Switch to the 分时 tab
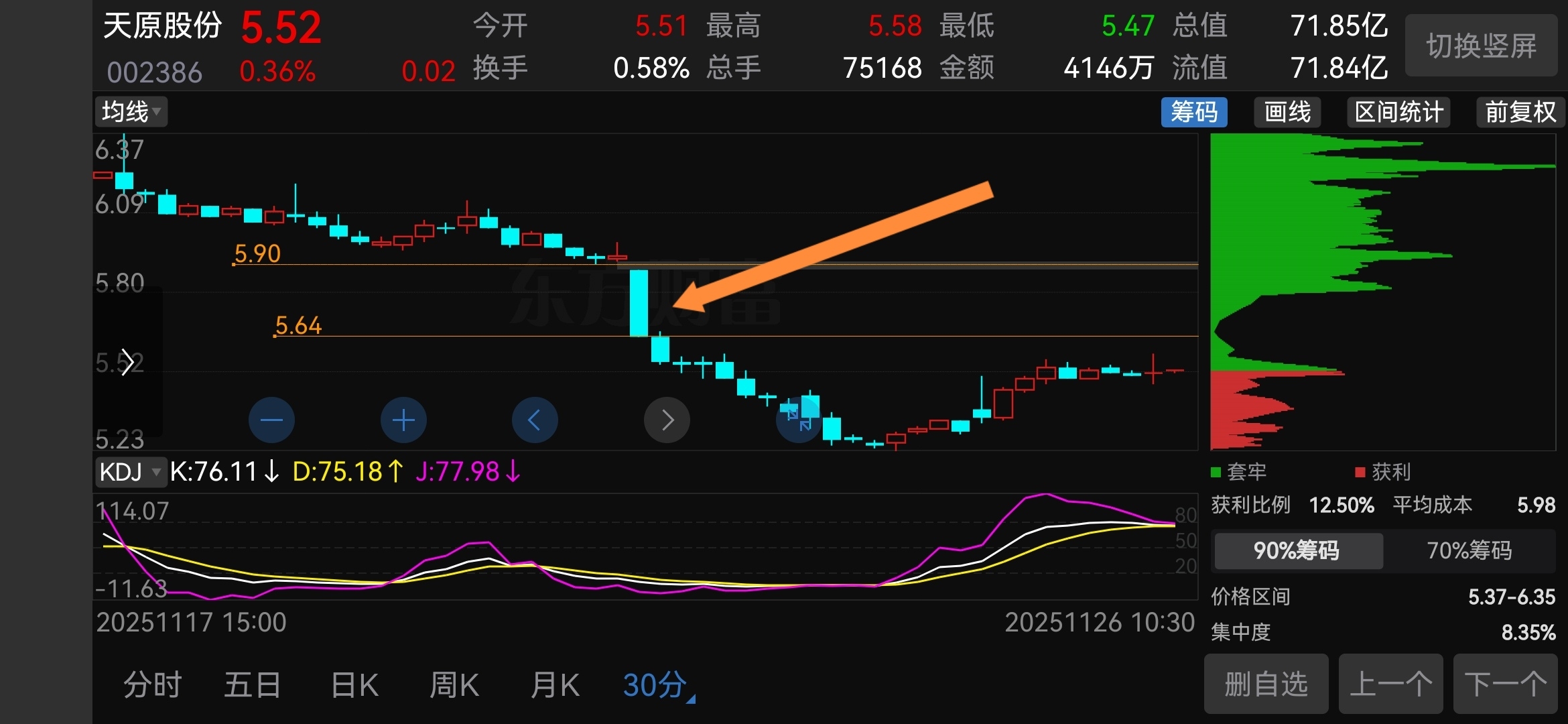This screenshot has width=1568, height=724. (x=153, y=685)
